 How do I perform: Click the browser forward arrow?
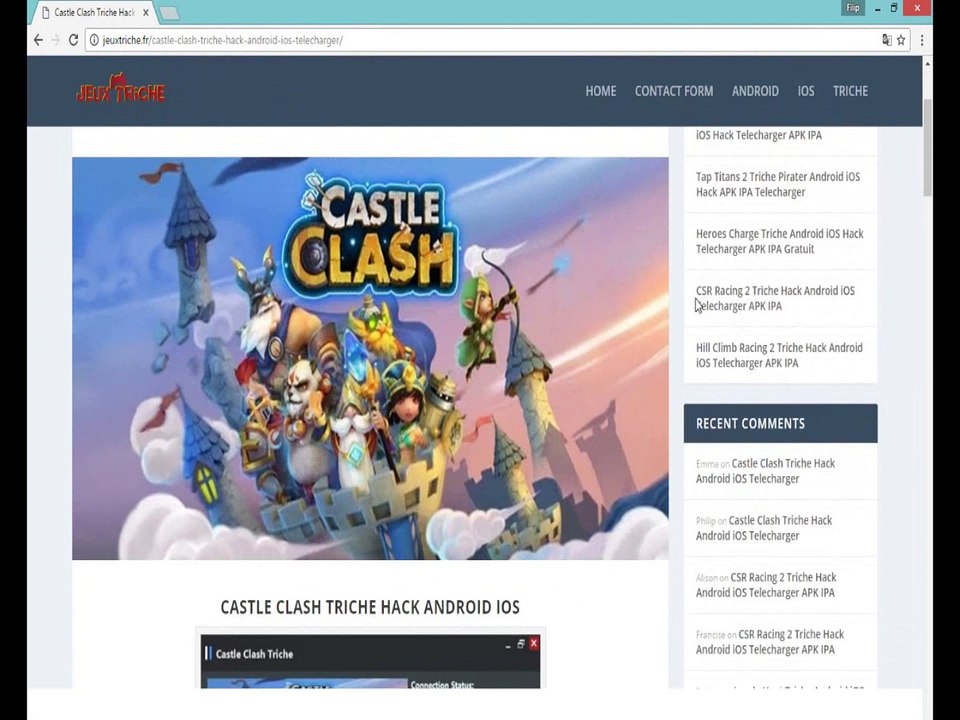tap(56, 40)
